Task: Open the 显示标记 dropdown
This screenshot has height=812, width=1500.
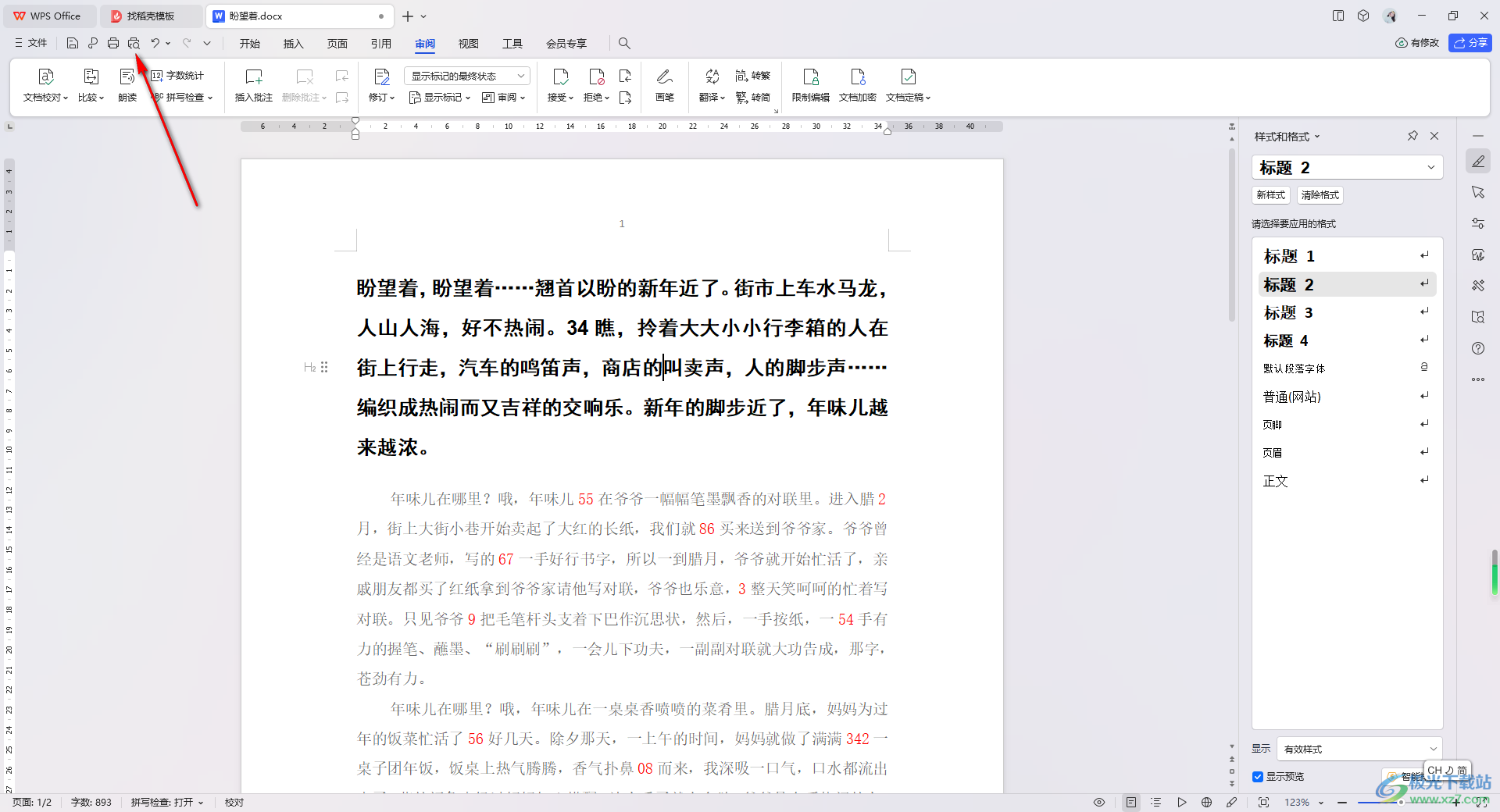Action: tap(440, 98)
